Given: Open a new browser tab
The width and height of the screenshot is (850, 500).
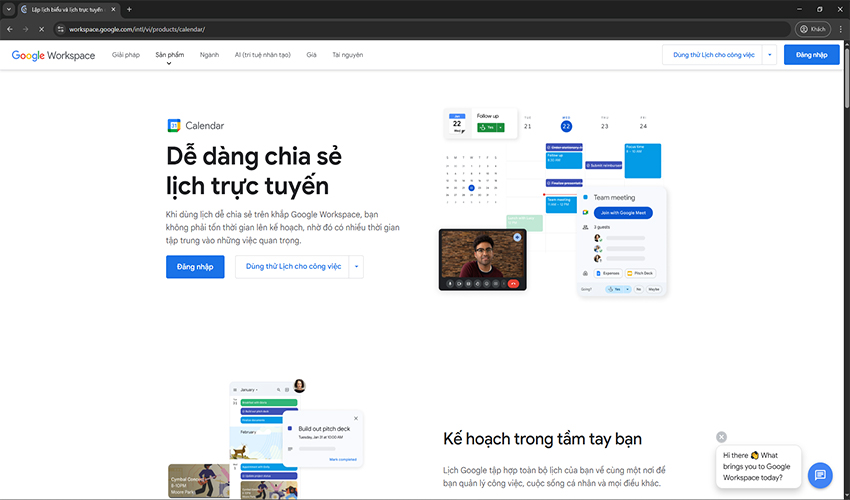Looking at the screenshot, I should pyautogui.click(x=129, y=9).
